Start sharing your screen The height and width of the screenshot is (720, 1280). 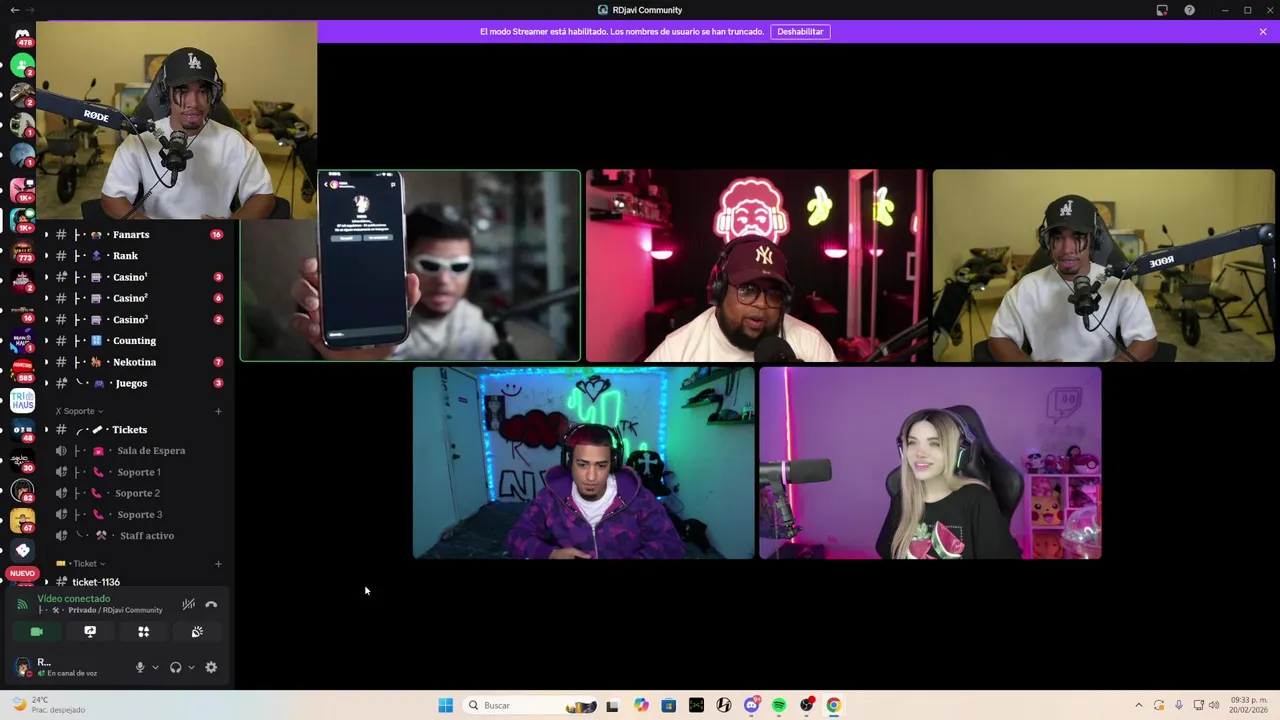(90, 632)
